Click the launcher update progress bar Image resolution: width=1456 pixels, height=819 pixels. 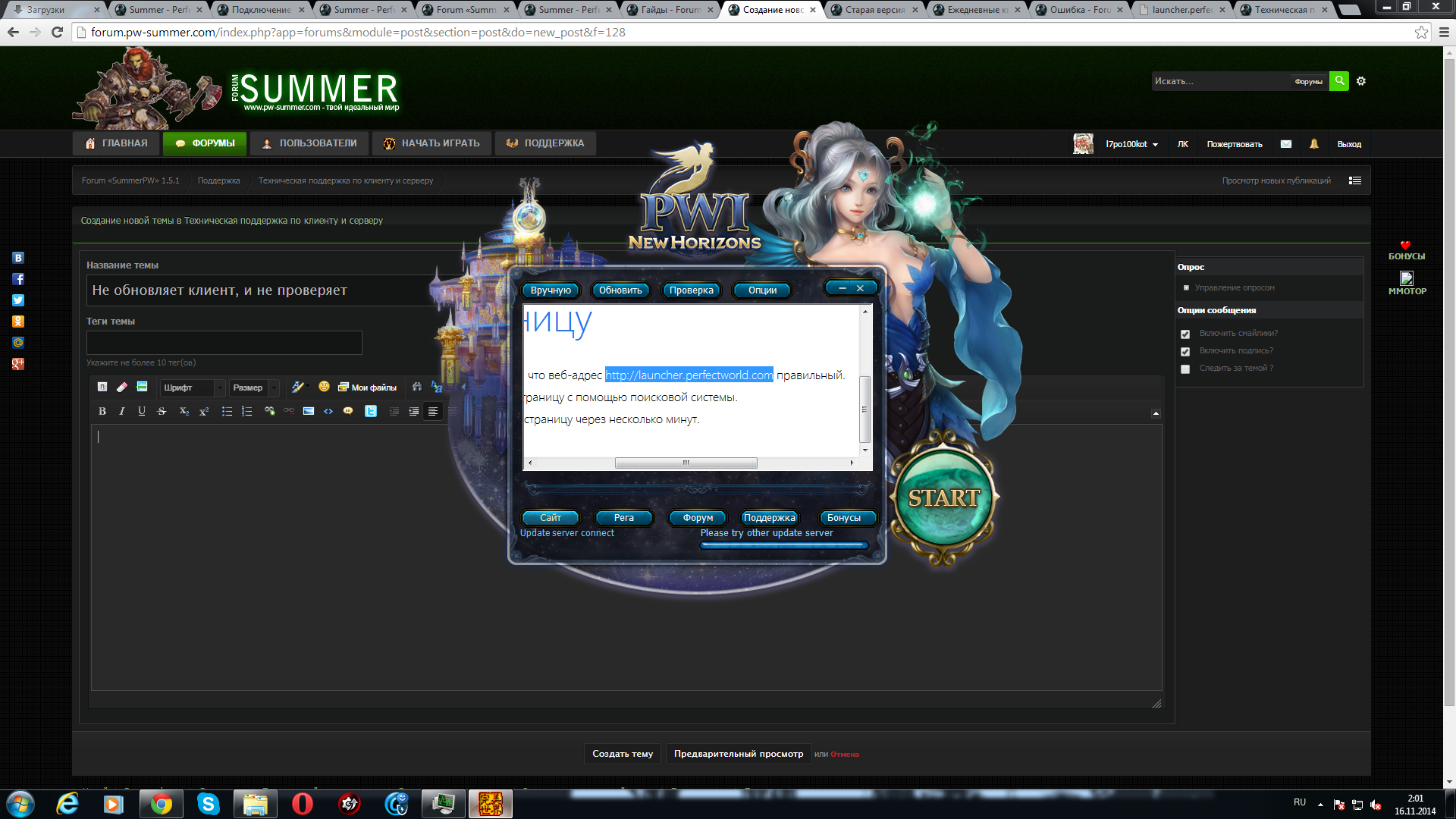783,545
